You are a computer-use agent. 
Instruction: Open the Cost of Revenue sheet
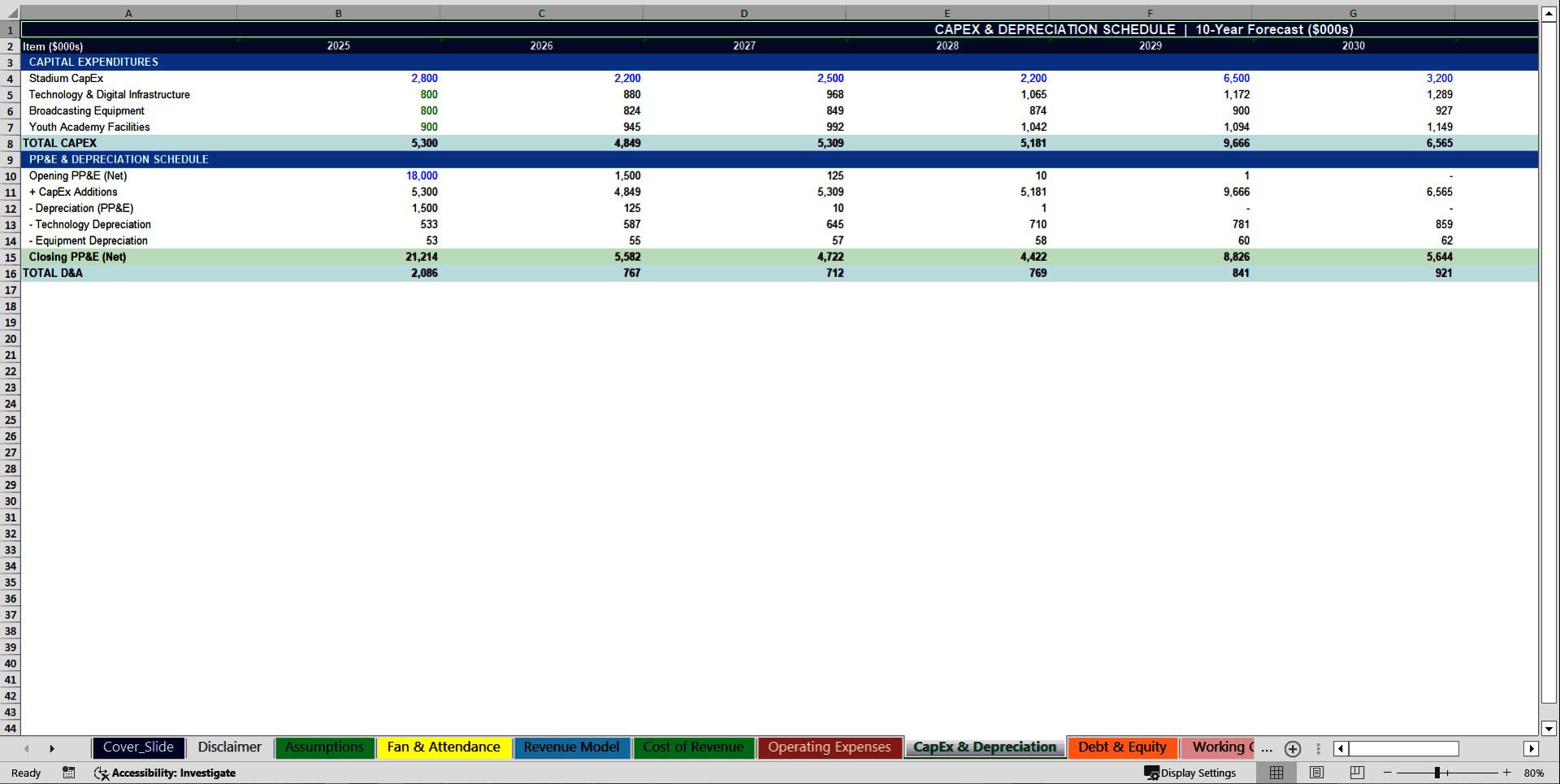click(x=693, y=747)
